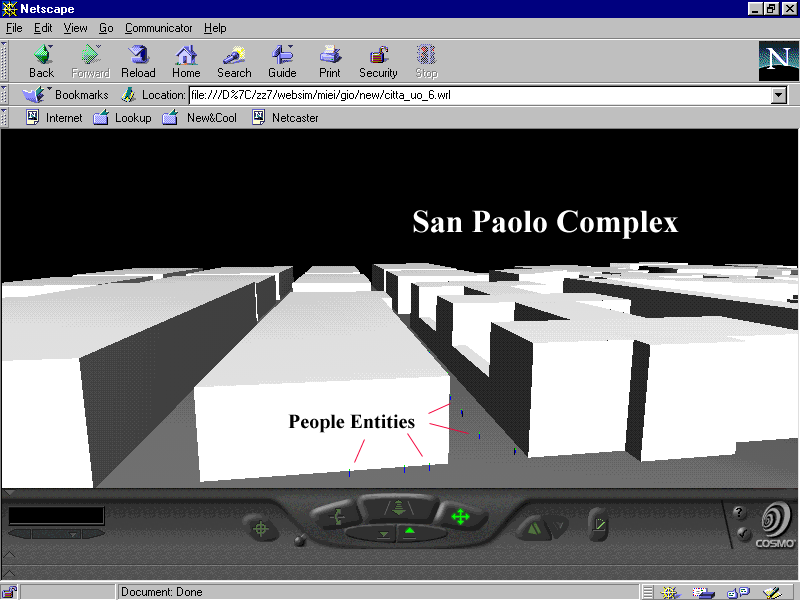Select Cosmo Player tilt navigation tool

336,517
